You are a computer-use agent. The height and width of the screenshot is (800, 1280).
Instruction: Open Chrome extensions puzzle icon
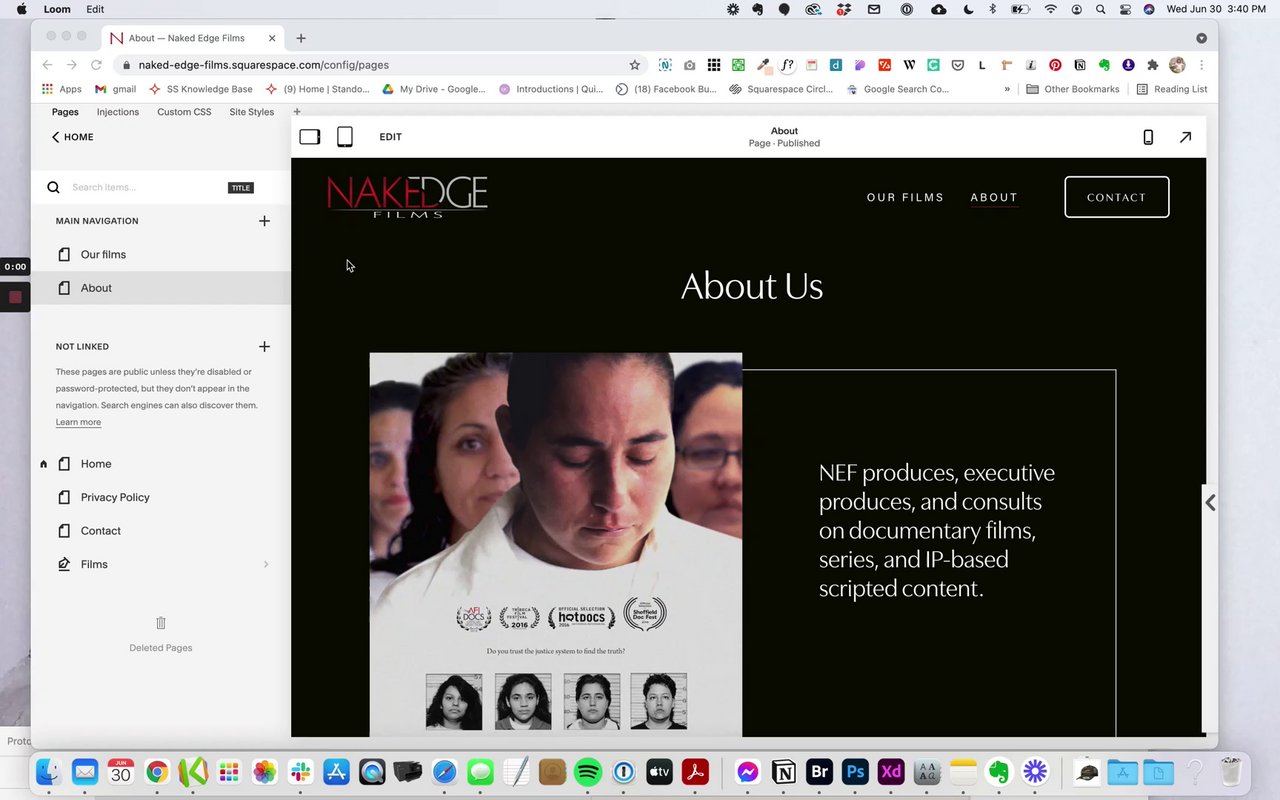click(1152, 65)
